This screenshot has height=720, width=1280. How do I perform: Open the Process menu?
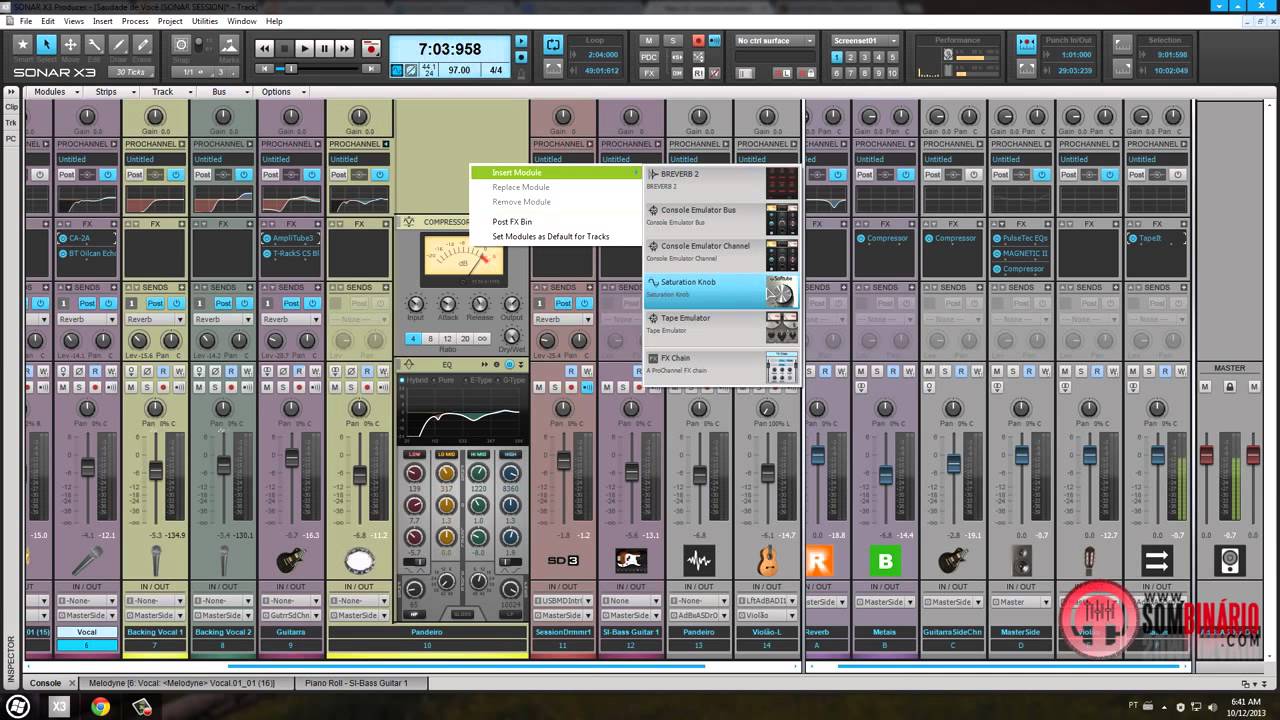135,21
